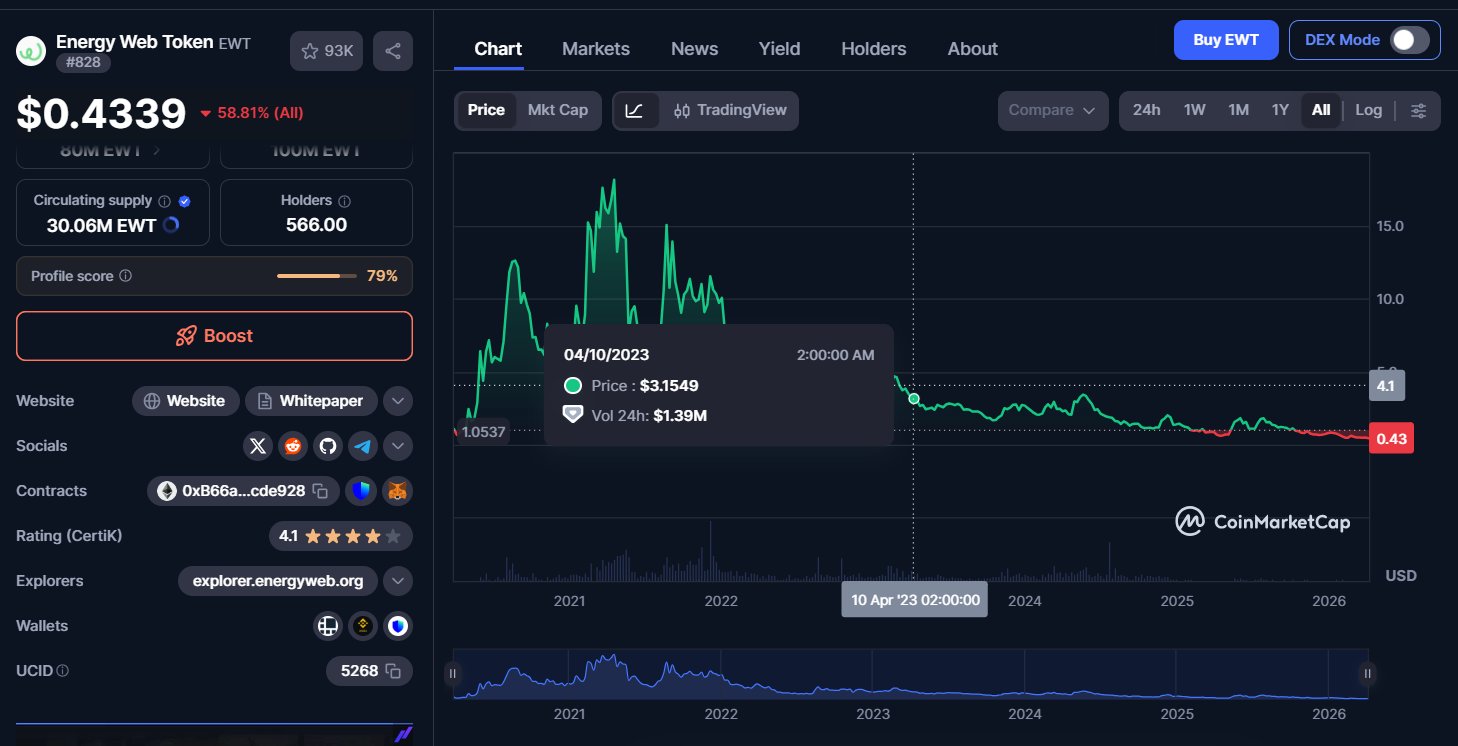Image resolution: width=1458 pixels, height=746 pixels.
Task: Switch to the Markets tab
Action: pyautogui.click(x=596, y=49)
